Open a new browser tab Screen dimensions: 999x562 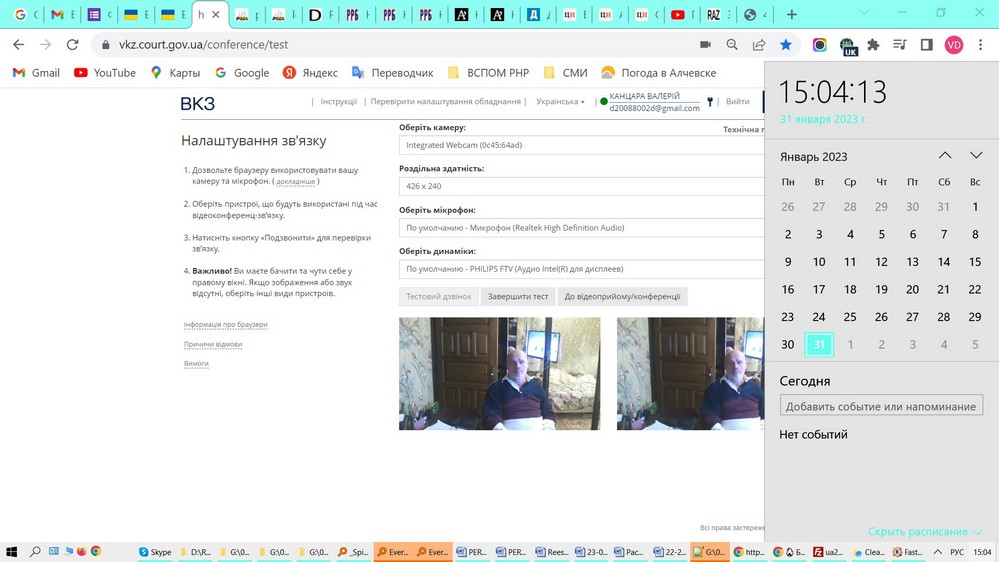791,14
